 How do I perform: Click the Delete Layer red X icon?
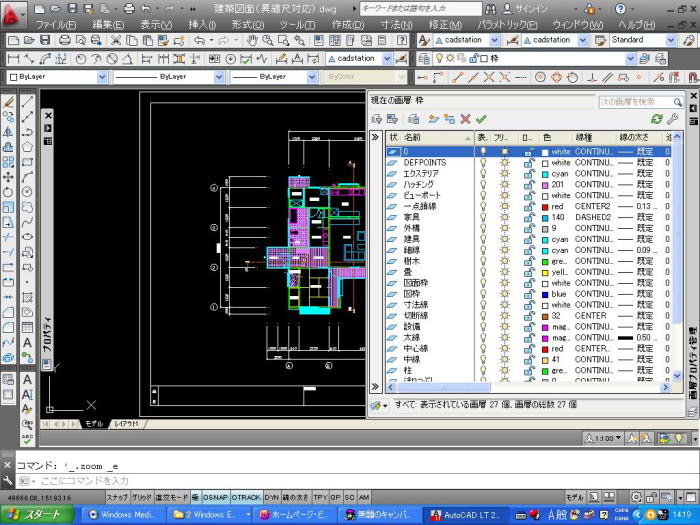[x=465, y=119]
